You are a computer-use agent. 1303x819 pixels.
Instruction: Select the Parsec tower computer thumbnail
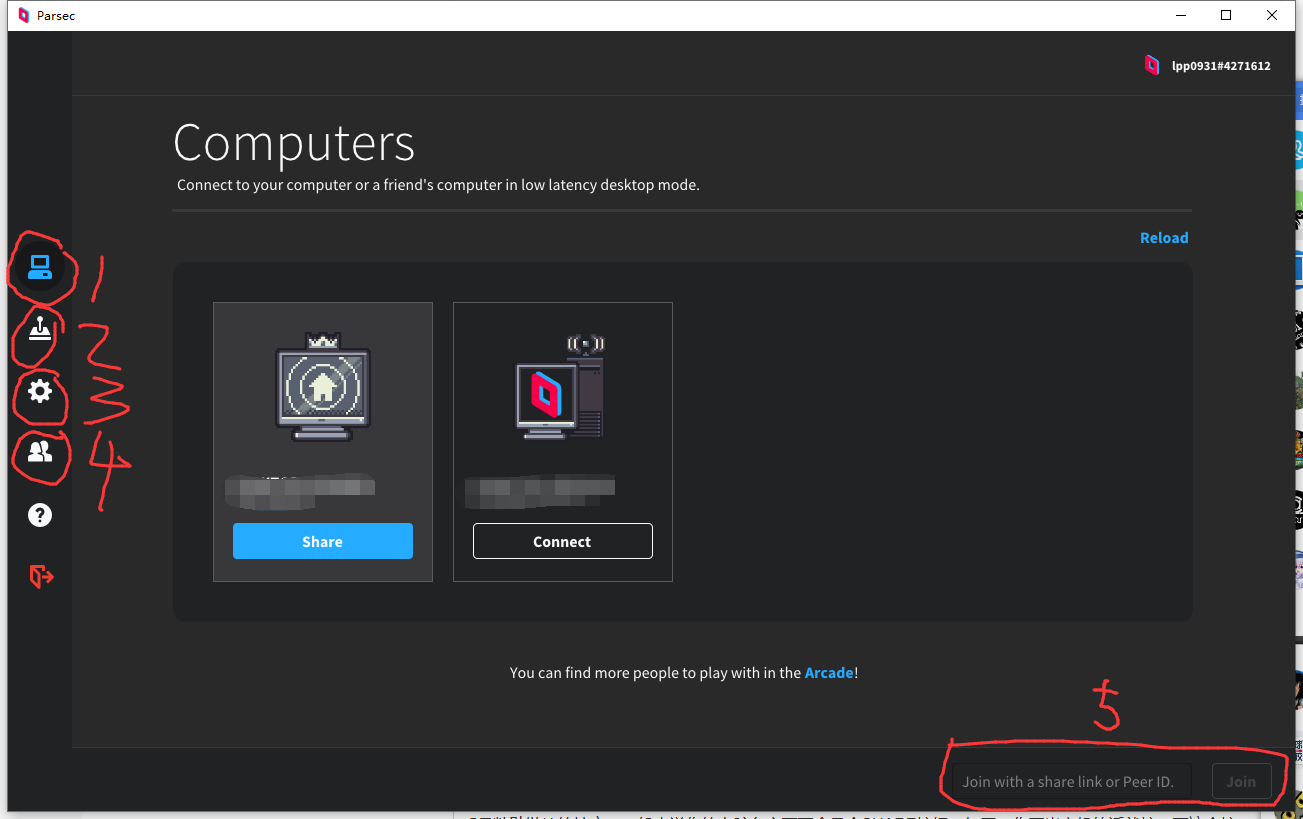(x=561, y=388)
